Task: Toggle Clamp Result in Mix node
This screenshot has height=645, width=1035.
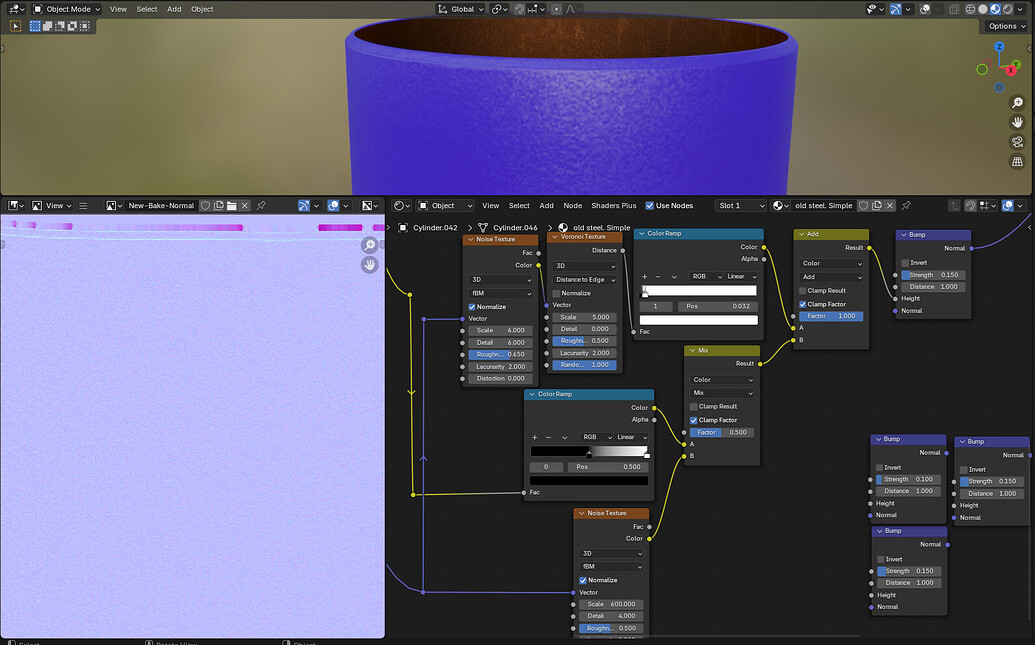Action: coord(694,407)
